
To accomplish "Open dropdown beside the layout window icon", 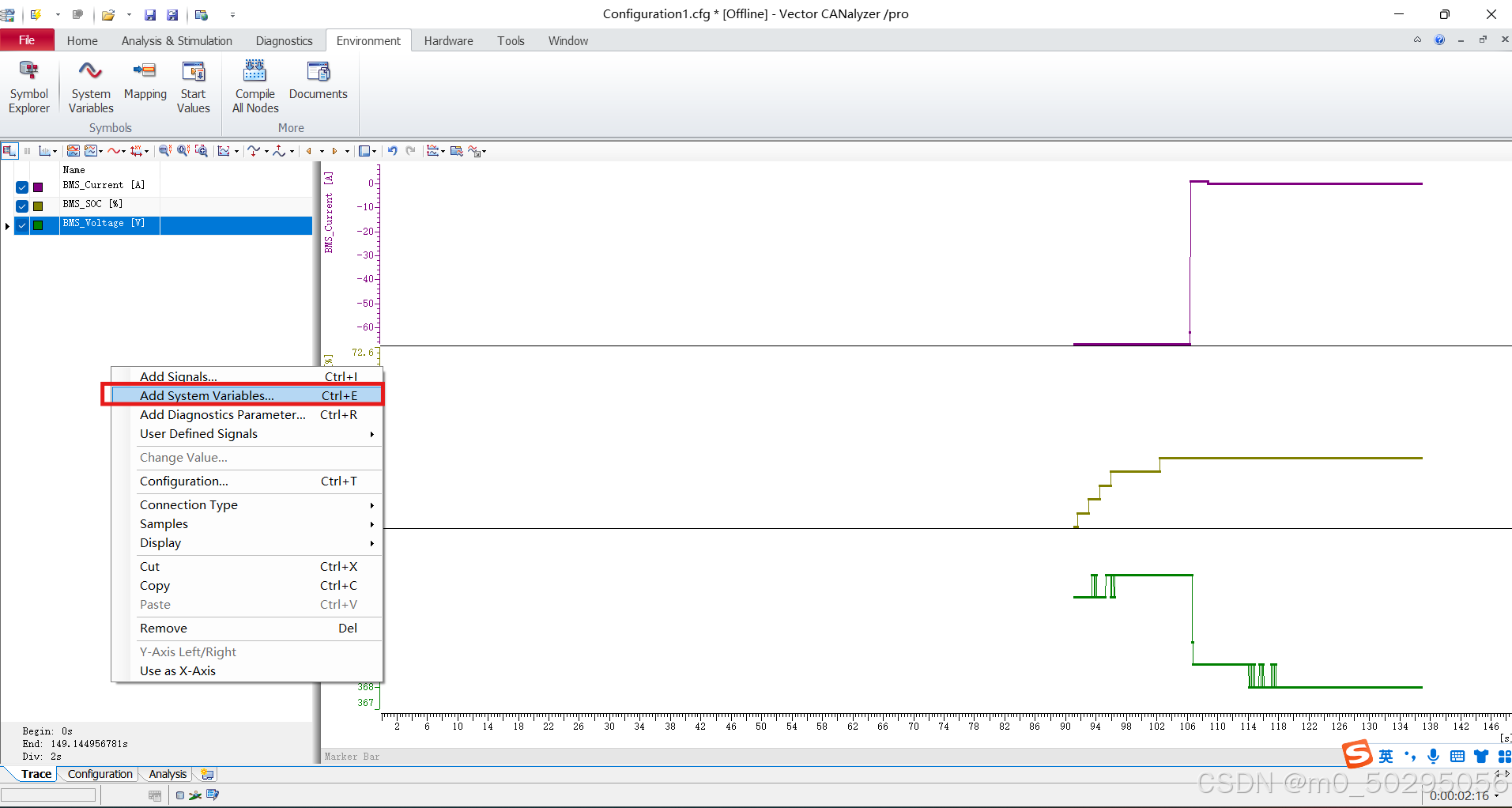I will tap(374, 151).
